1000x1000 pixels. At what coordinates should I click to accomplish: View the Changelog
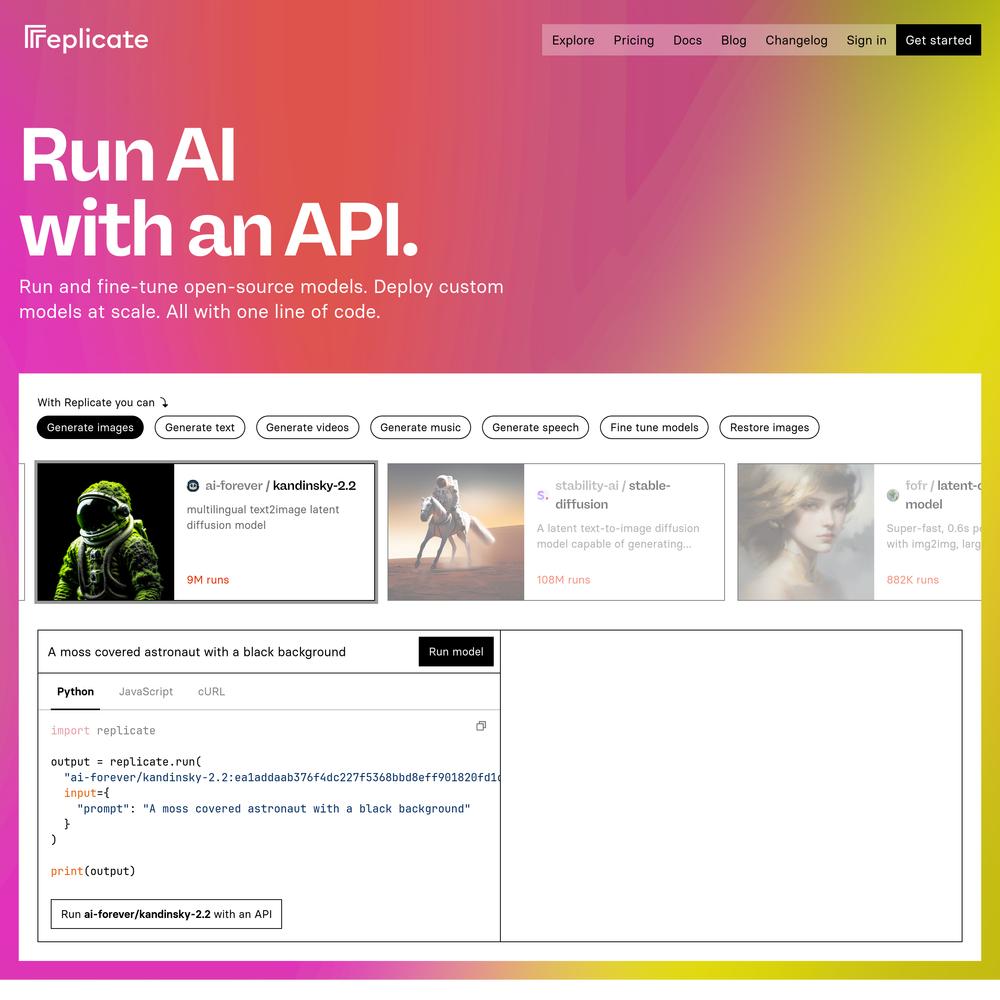point(796,40)
